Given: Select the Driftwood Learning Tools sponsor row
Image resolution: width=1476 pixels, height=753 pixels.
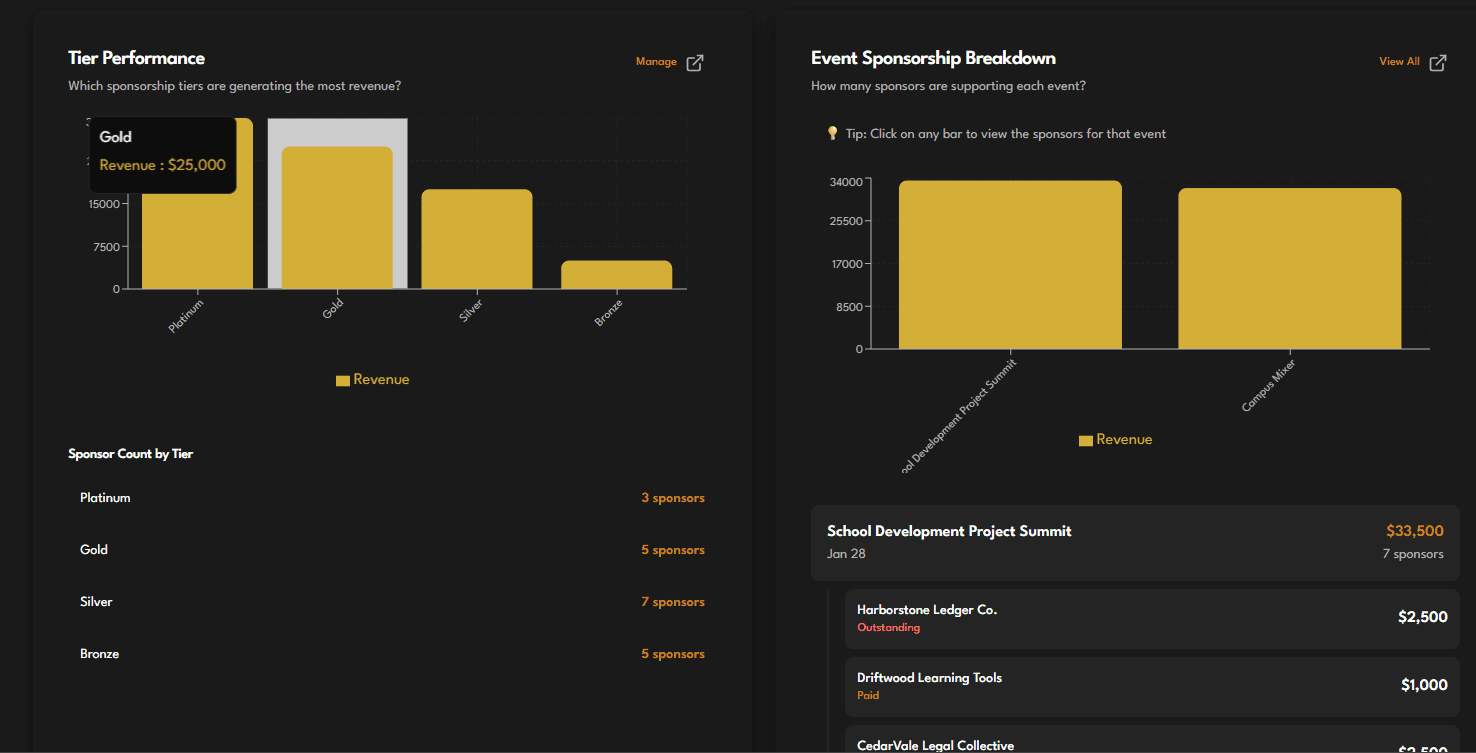Looking at the screenshot, I should [x=1150, y=685].
